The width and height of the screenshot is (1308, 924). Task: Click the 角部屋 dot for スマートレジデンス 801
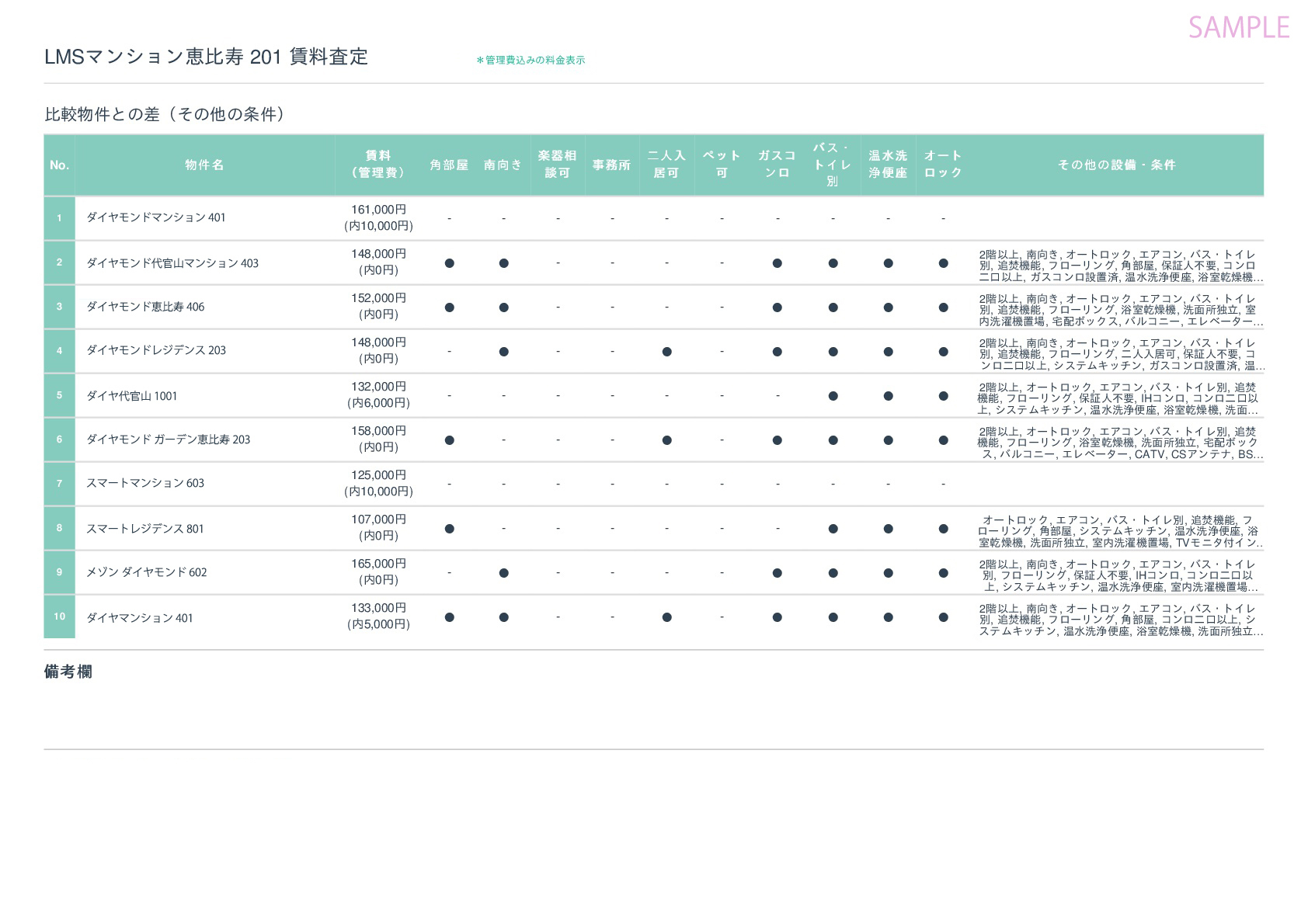[449, 529]
